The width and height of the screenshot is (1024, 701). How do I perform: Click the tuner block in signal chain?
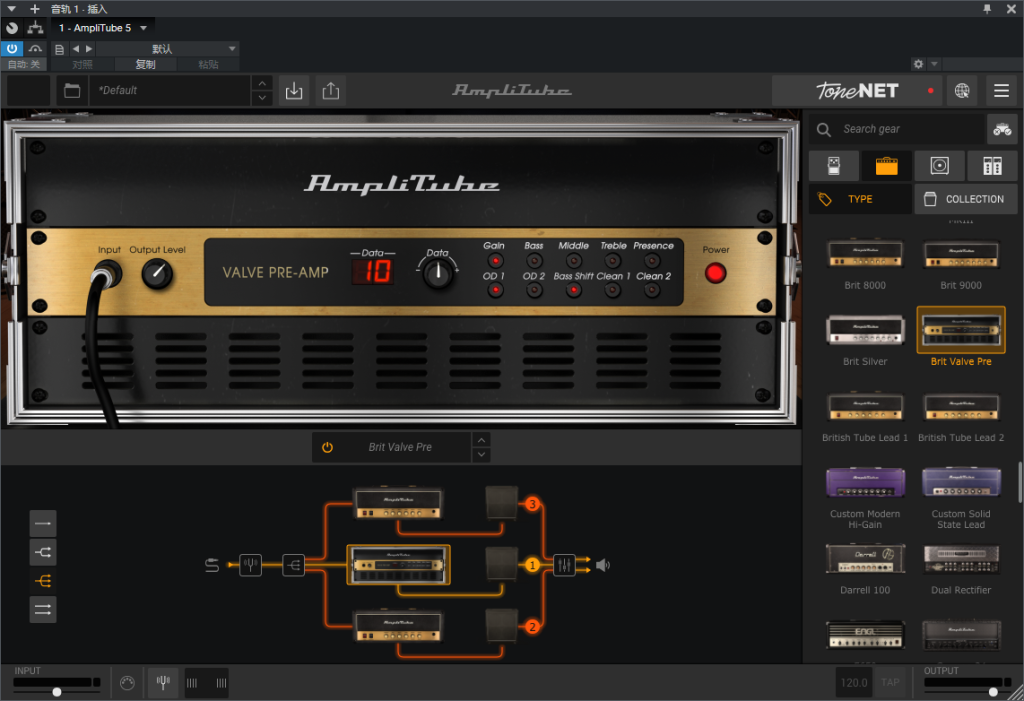[x=250, y=564]
